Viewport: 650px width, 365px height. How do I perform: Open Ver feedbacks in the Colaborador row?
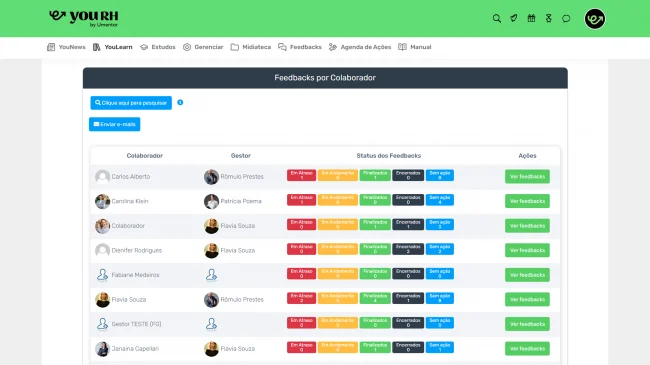[x=527, y=226]
